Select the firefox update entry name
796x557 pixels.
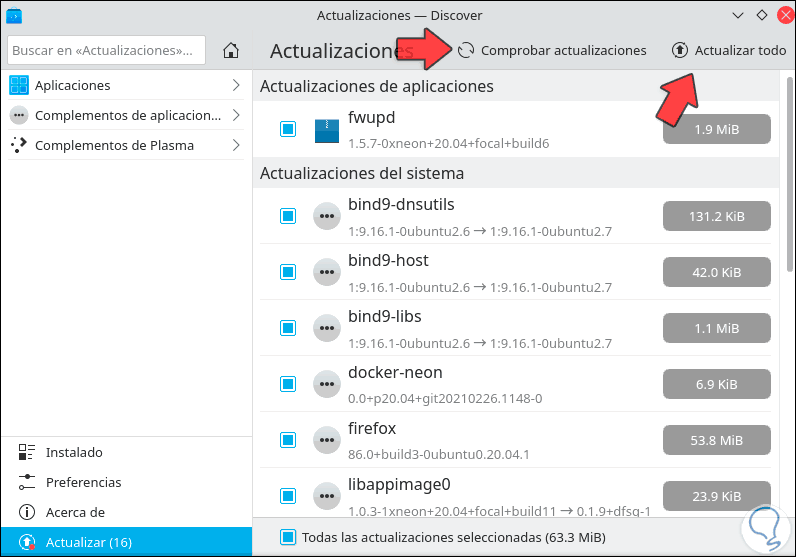372,429
